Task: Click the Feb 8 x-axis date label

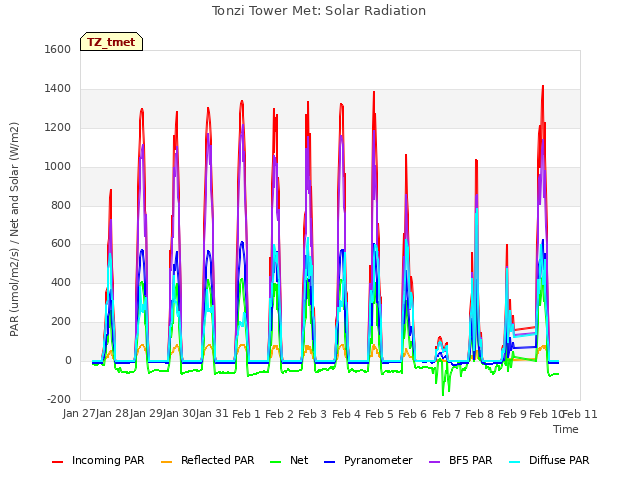Action: pyautogui.click(x=479, y=415)
